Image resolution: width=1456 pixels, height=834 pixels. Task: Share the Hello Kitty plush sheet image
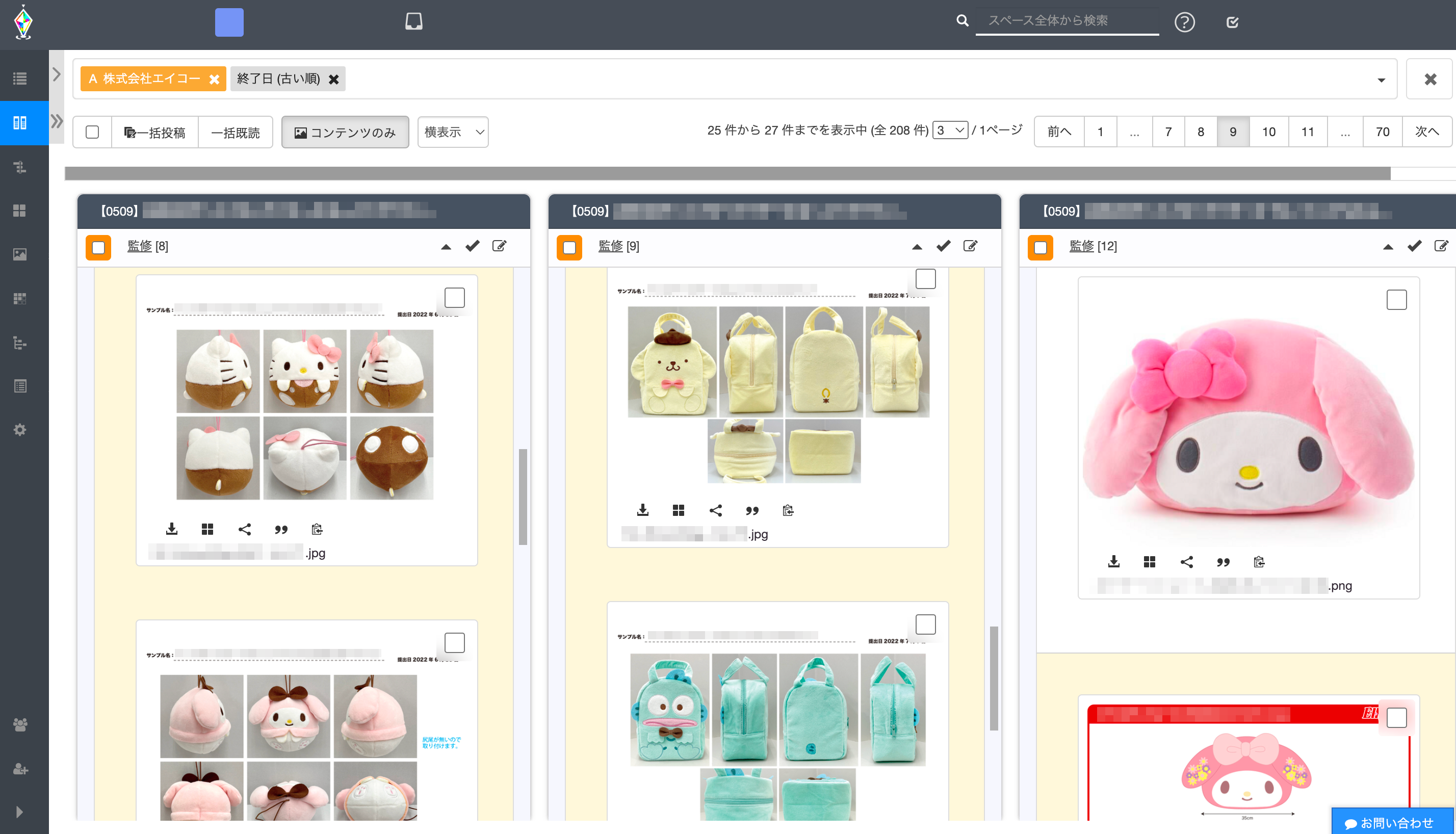(245, 529)
